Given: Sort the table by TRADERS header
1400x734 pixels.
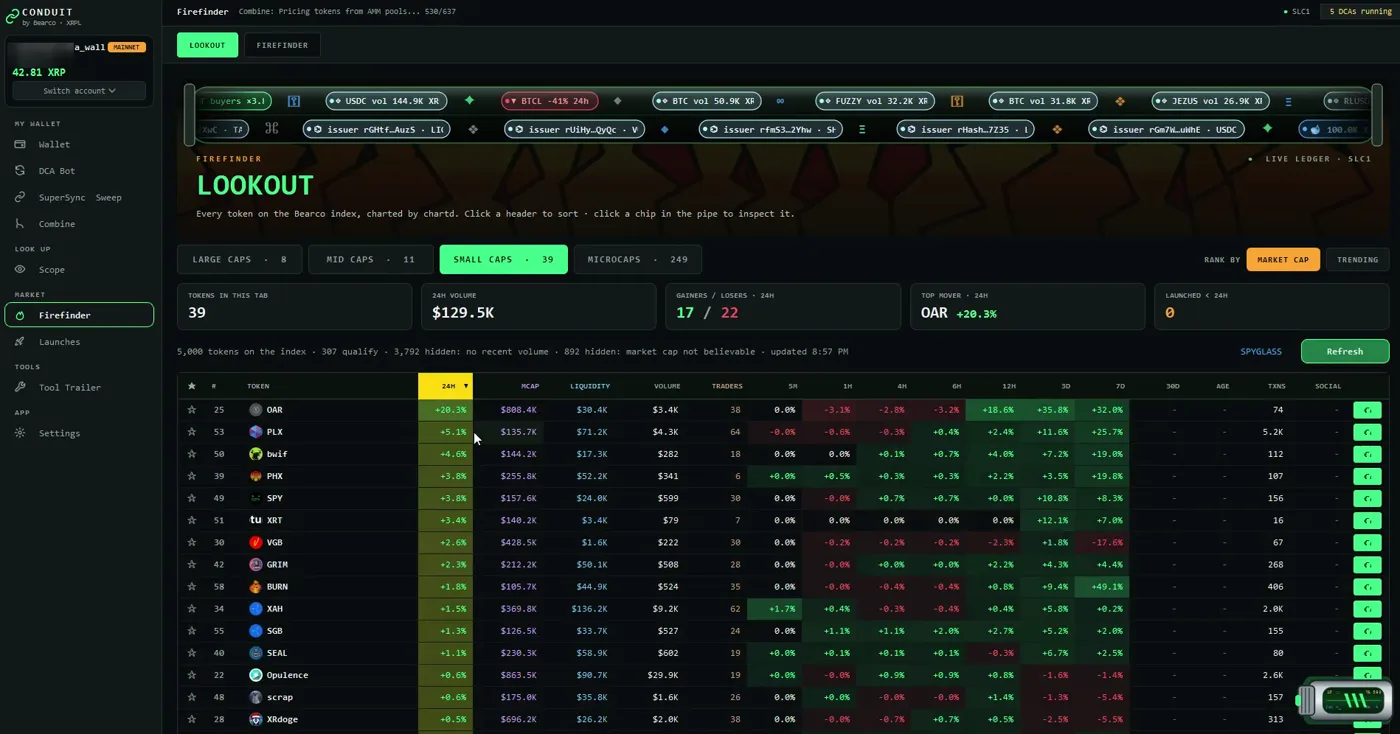Looking at the screenshot, I should (x=727, y=386).
